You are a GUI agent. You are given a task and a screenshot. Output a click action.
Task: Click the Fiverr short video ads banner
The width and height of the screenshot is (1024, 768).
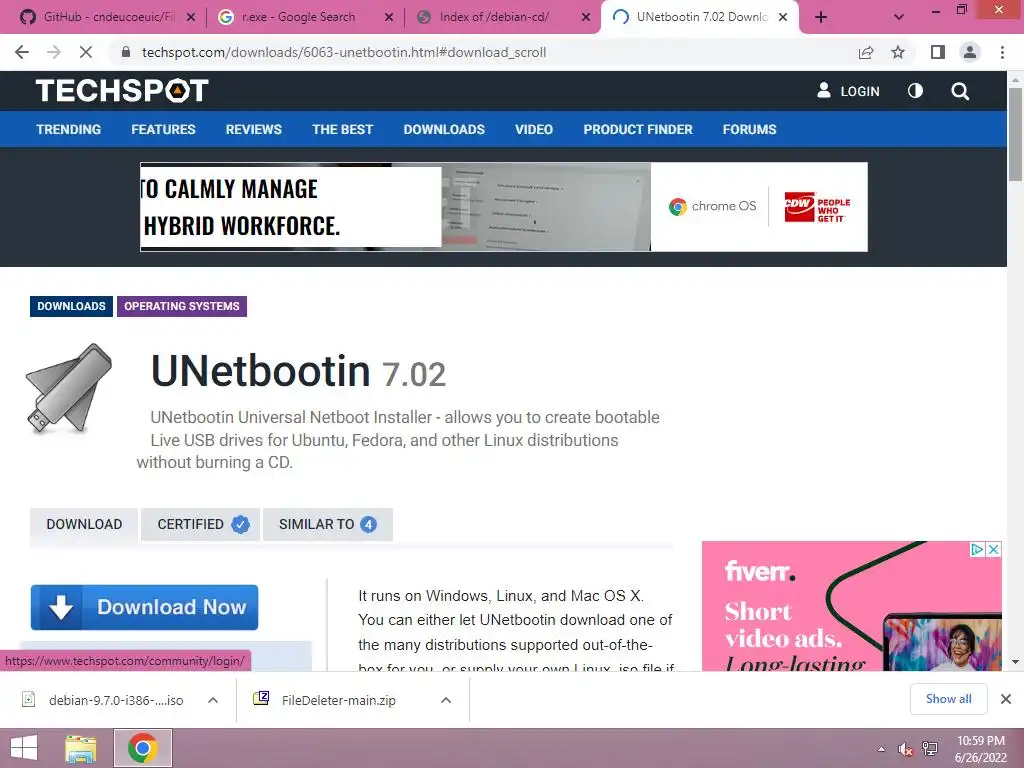[852, 606]
